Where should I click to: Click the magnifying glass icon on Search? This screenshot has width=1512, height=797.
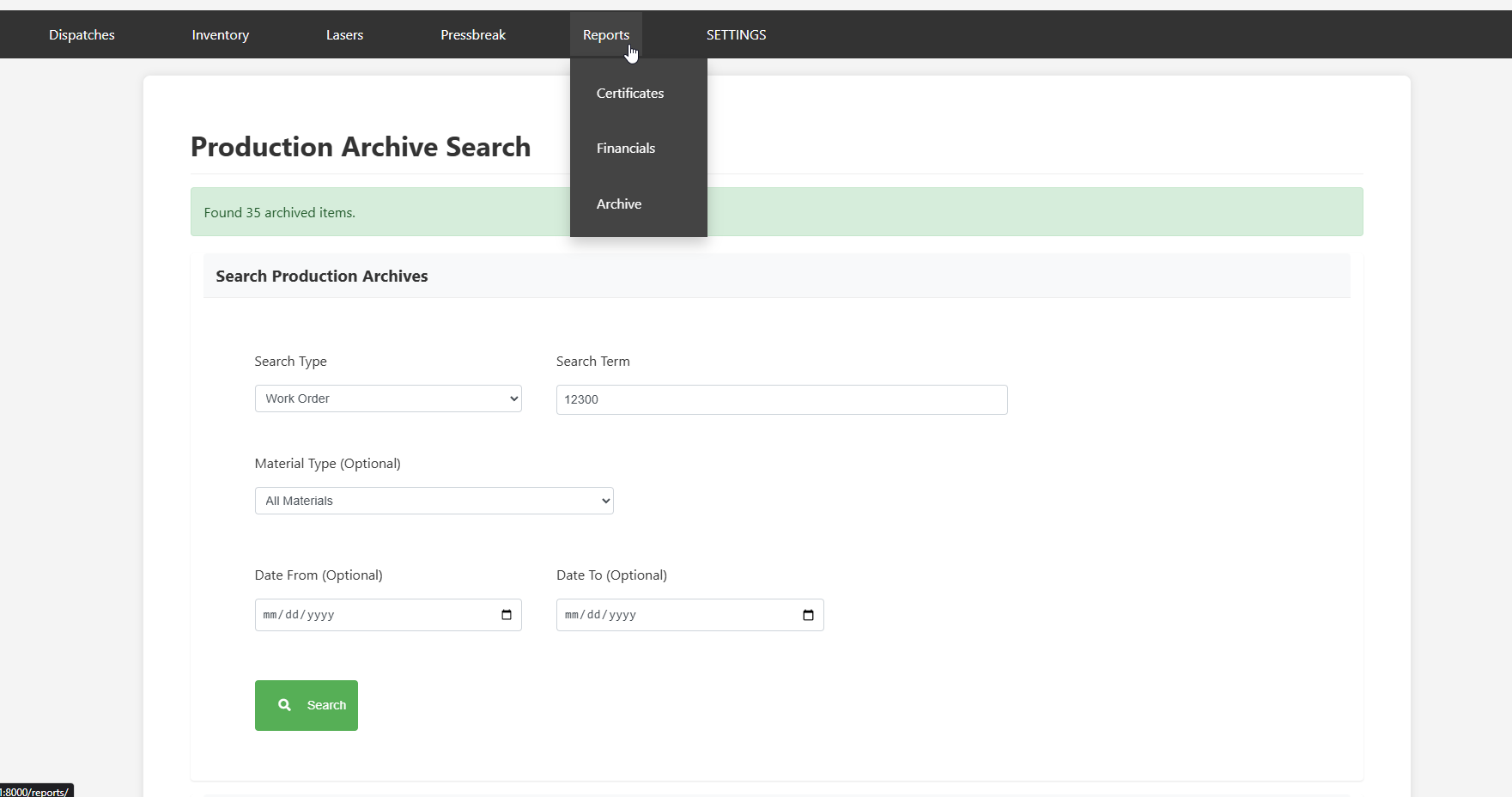284,705
